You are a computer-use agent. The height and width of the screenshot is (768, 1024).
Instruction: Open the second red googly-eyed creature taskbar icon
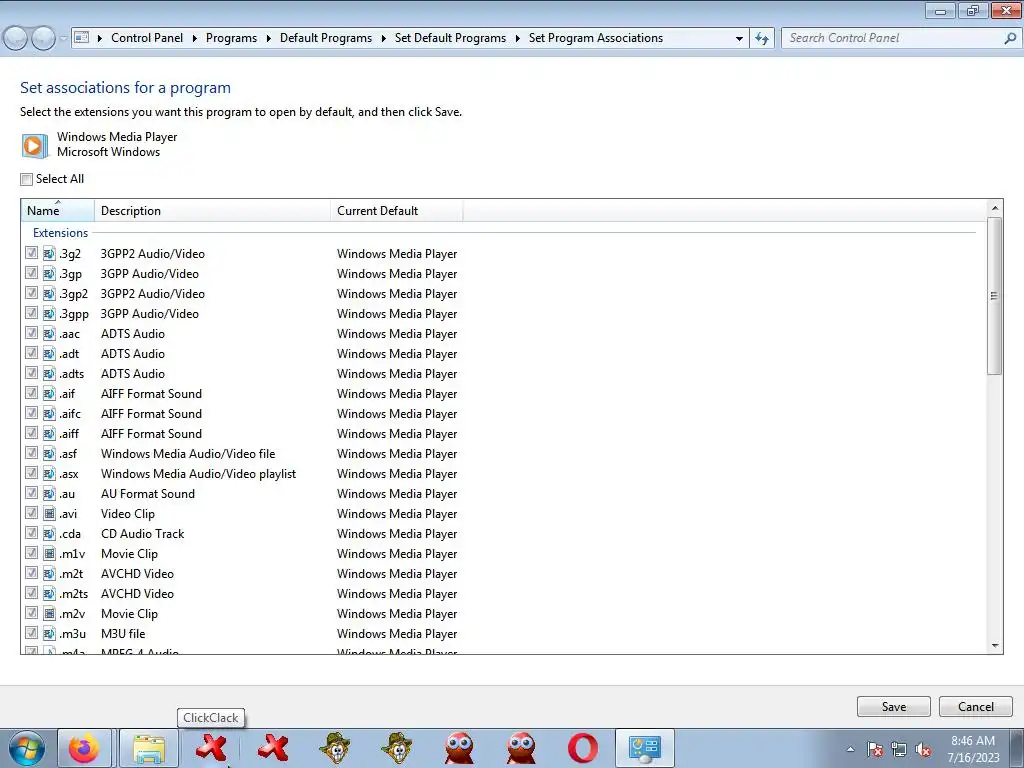(x=521, y=748)
